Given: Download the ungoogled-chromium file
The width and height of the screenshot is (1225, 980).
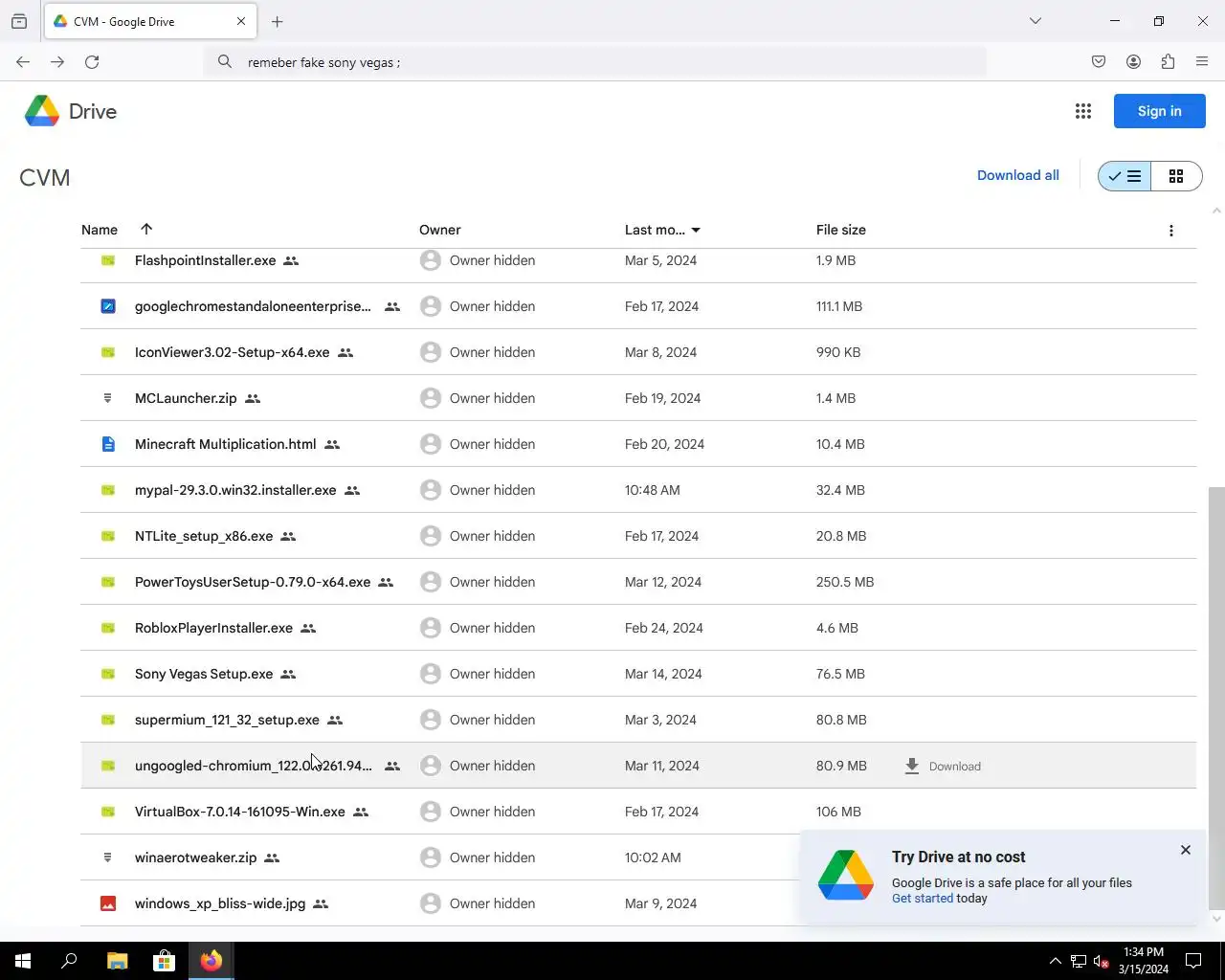Looking at the screenshot, I should pyautogui.click(x=943, y=766).
